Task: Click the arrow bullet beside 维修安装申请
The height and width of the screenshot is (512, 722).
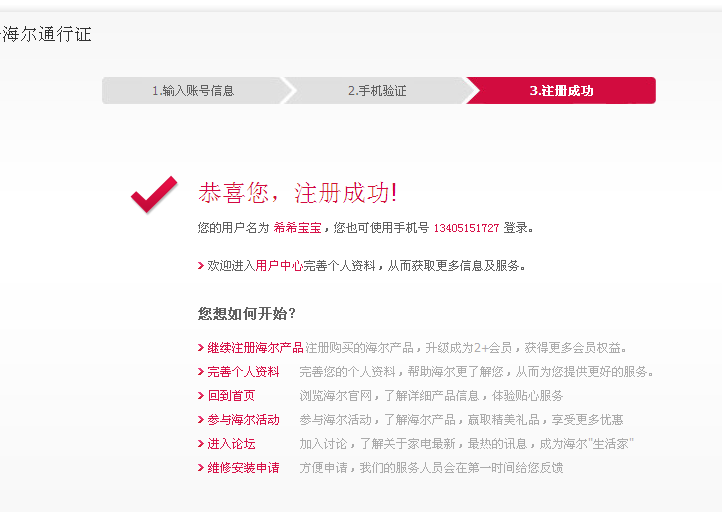Action: pos(201,468)
